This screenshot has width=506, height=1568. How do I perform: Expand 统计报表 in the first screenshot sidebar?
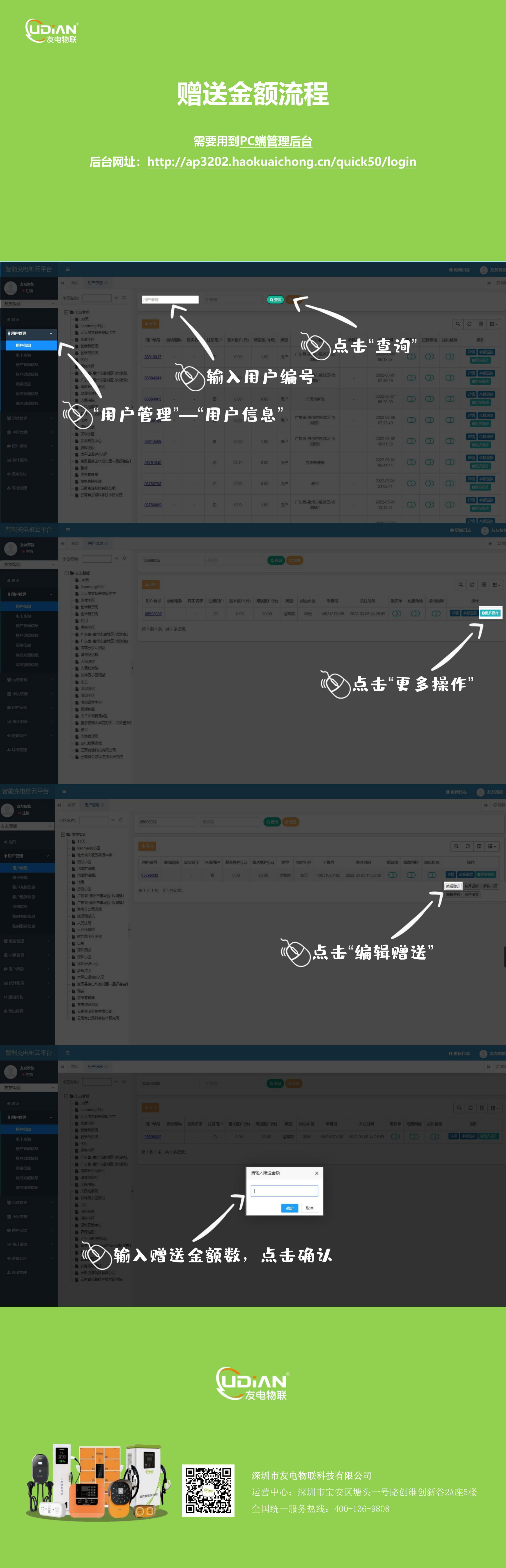click(29, 460)
